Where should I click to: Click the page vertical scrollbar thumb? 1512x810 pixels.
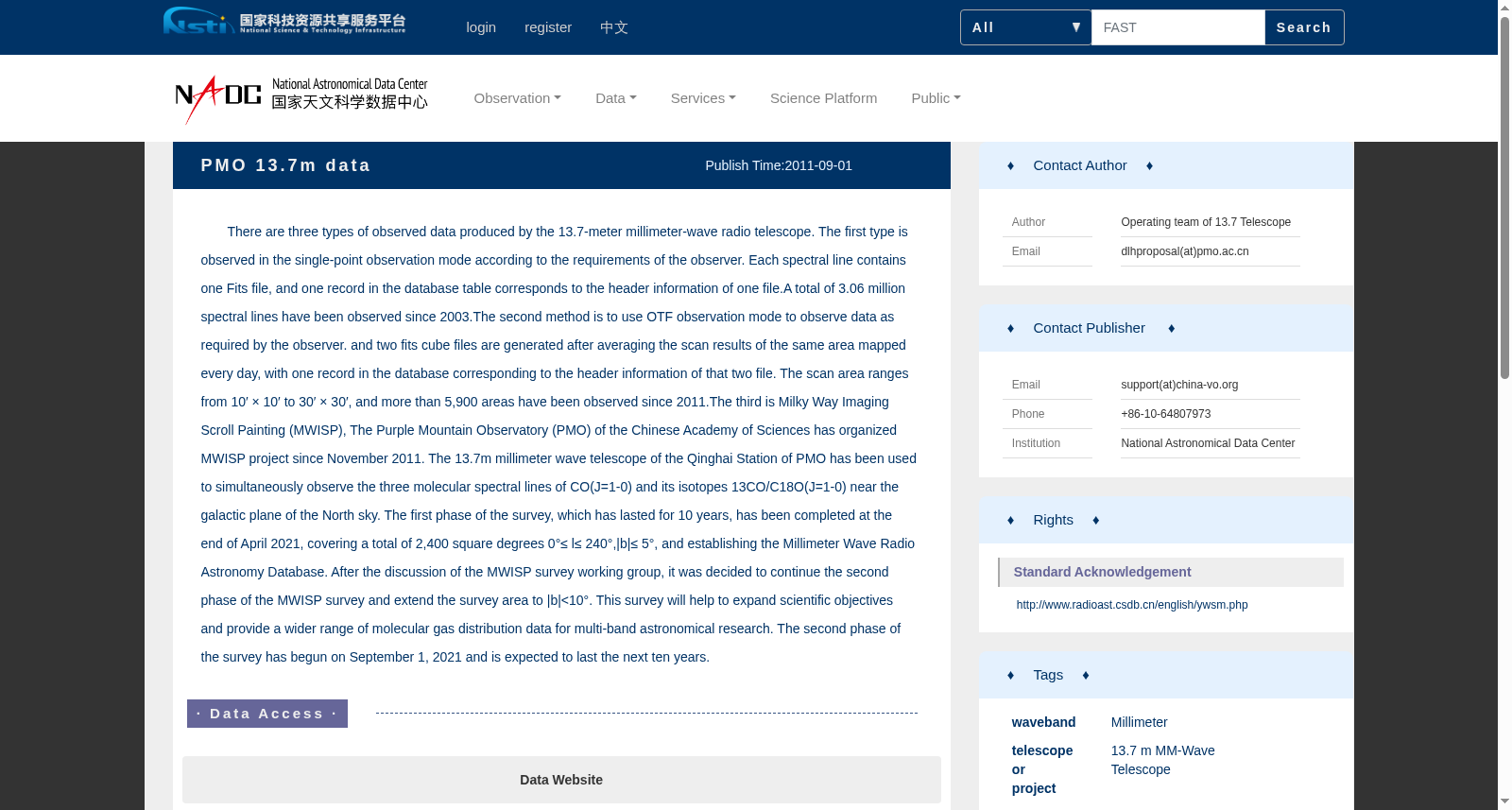[1504, 197]
